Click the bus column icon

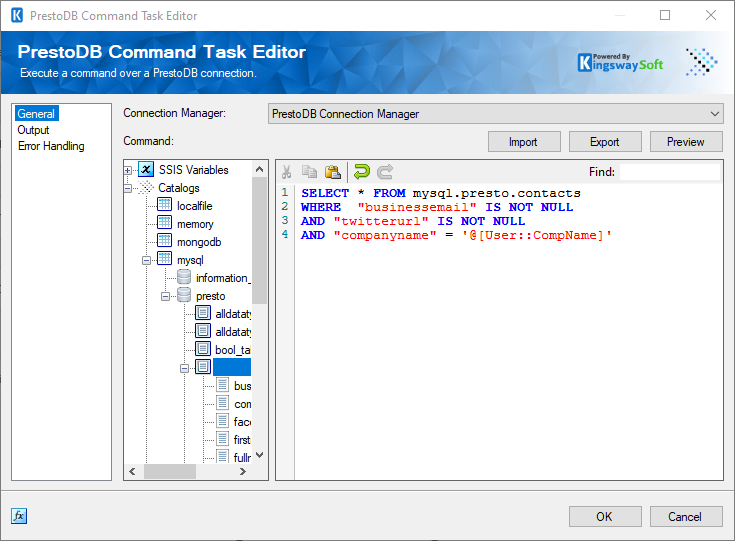point(222,385)
